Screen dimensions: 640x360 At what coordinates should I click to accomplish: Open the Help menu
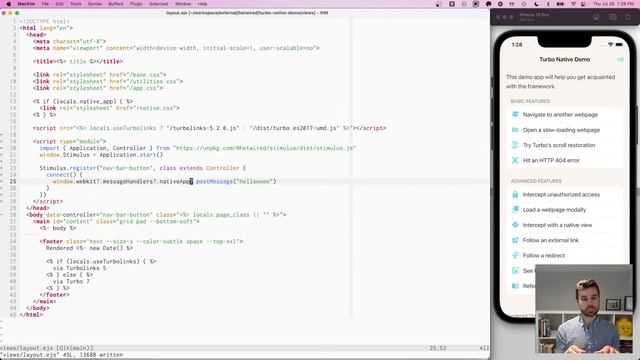[x=202, y=4]
